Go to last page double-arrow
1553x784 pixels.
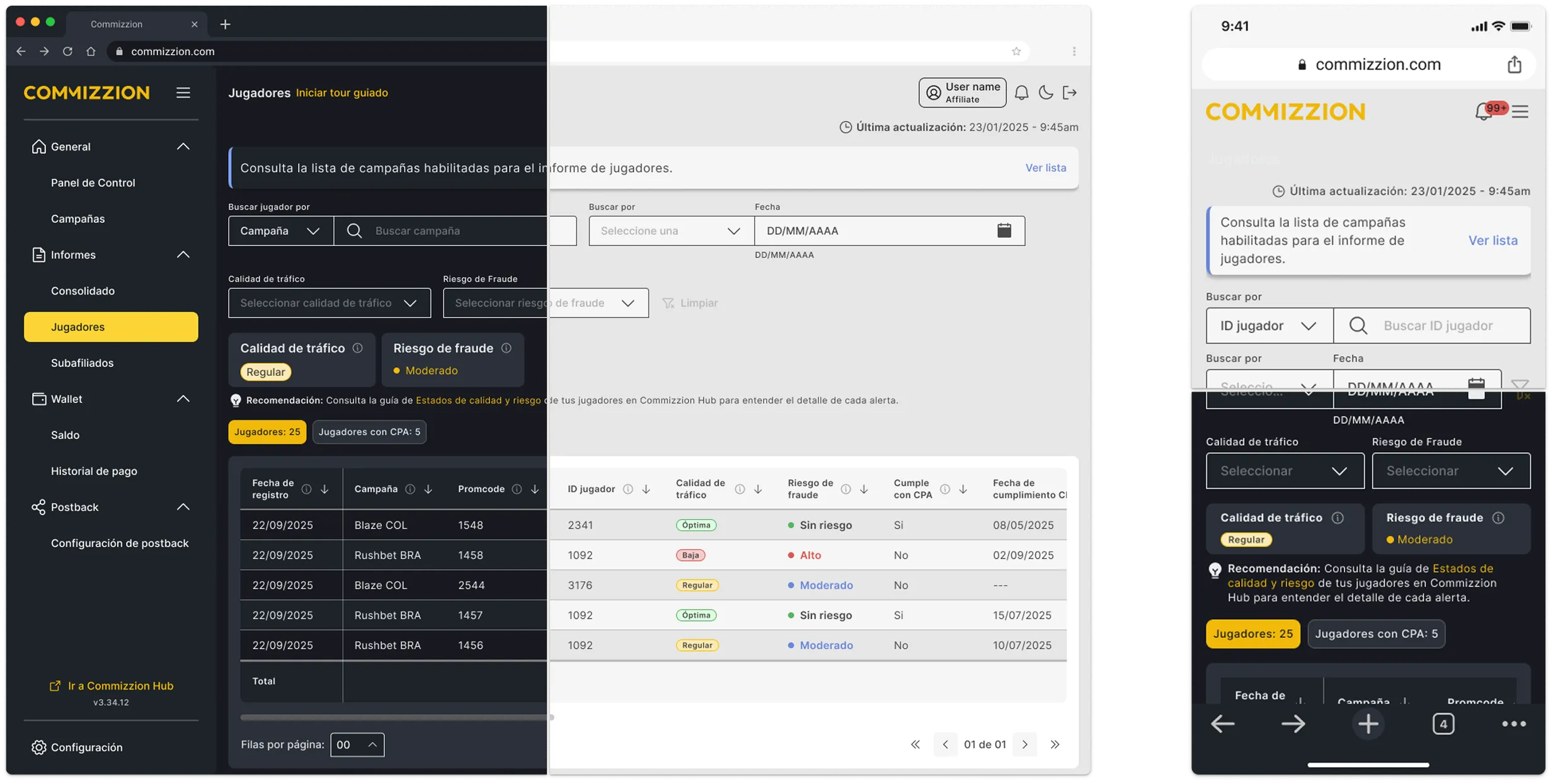click(1055, 745)
